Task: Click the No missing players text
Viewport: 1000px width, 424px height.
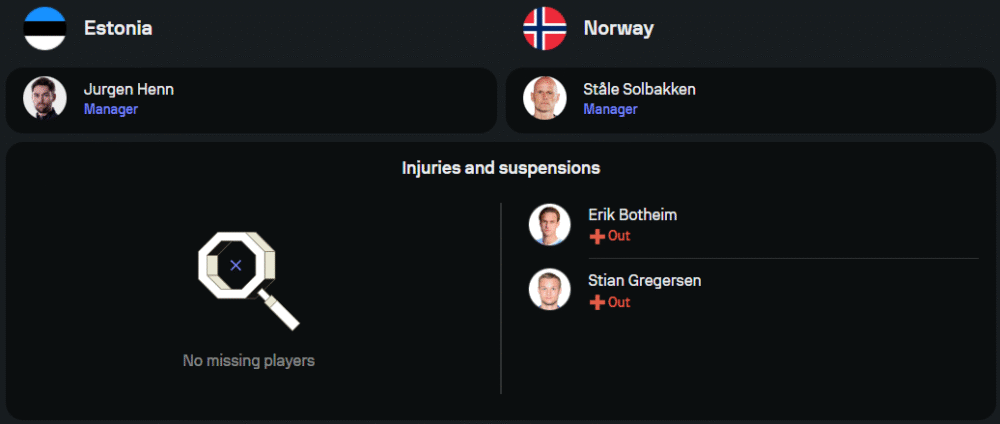Action: [249, 360]
